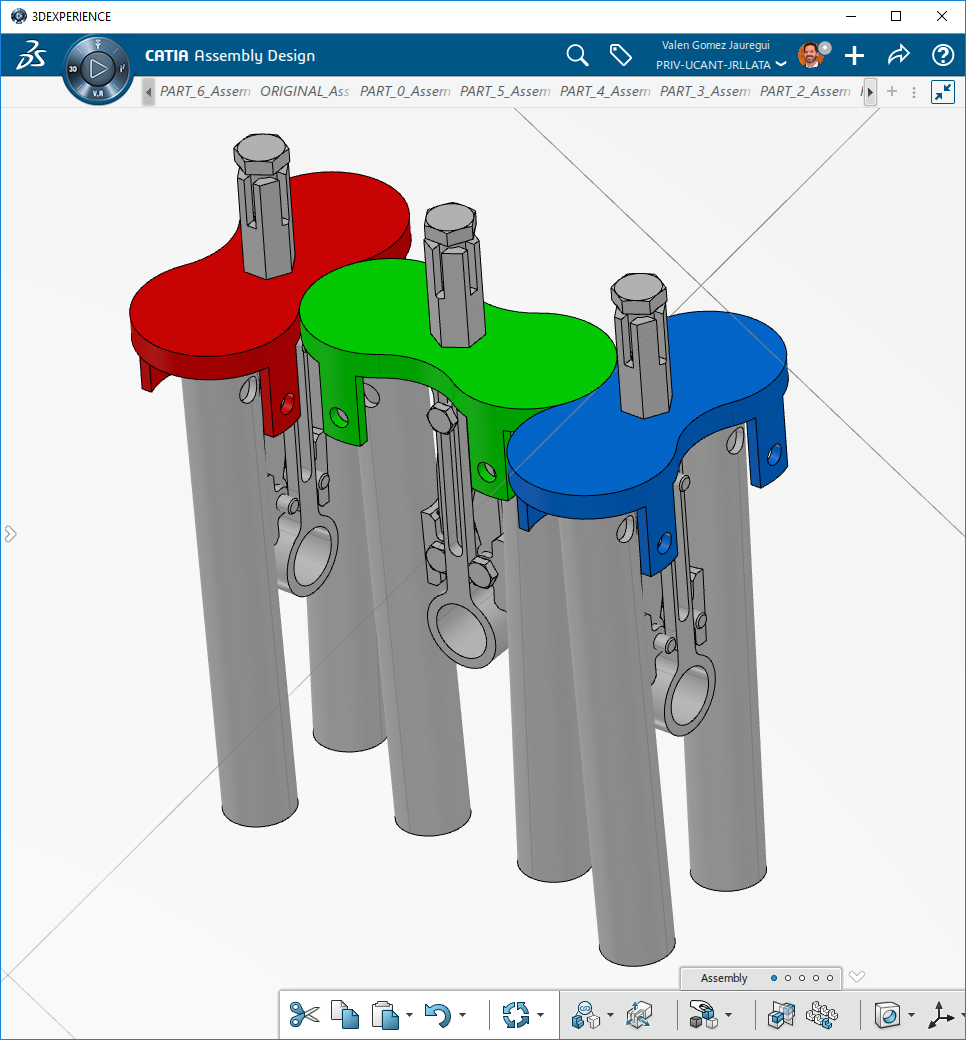Click the axis system triad icon
The width and height of the screenshot is (966, 1040).
(941, 1015)
